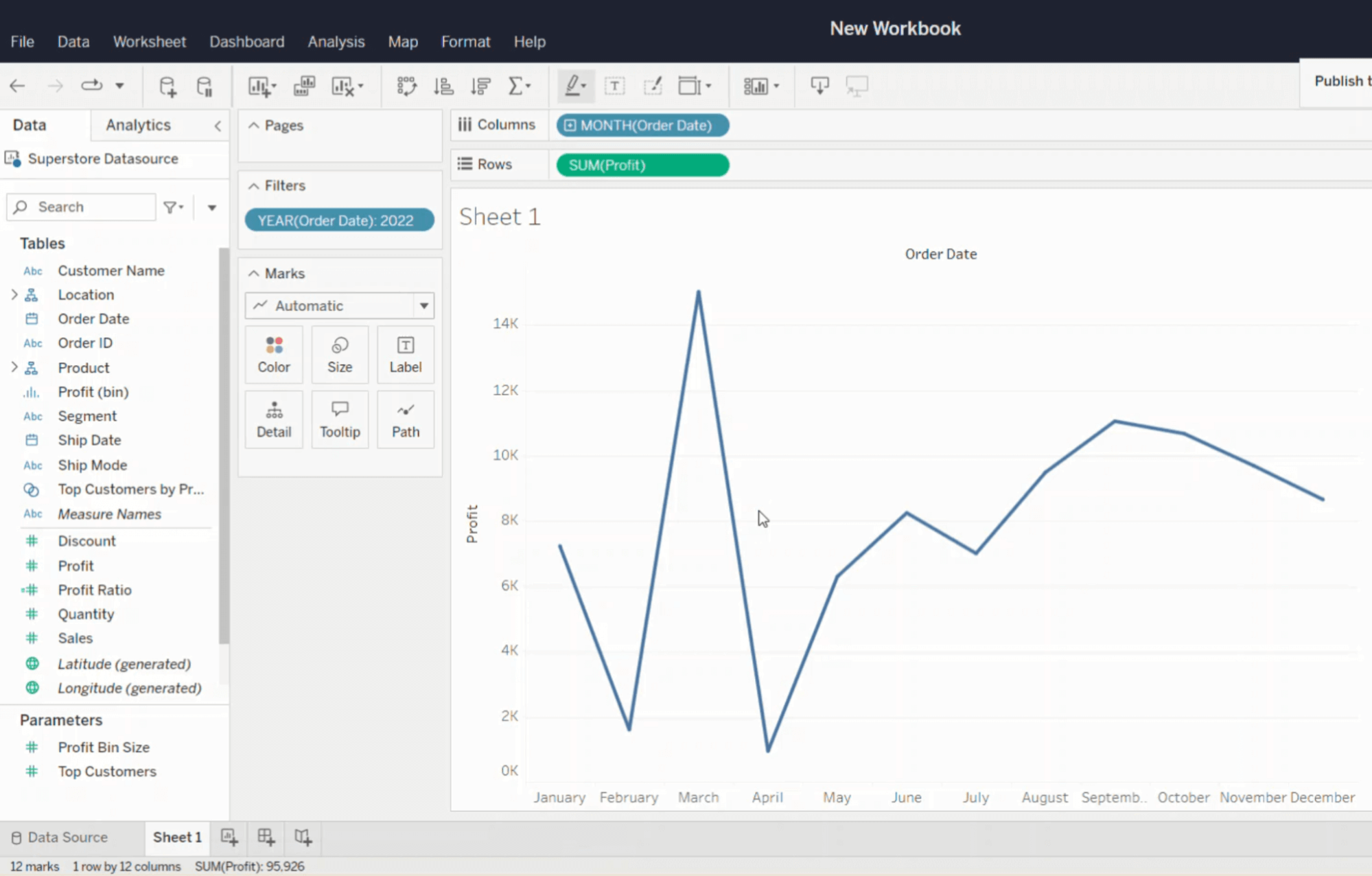Viewport: 1372px width, 876px height.
Task: Switch to the Analytics pane
Action: [138, 125]
